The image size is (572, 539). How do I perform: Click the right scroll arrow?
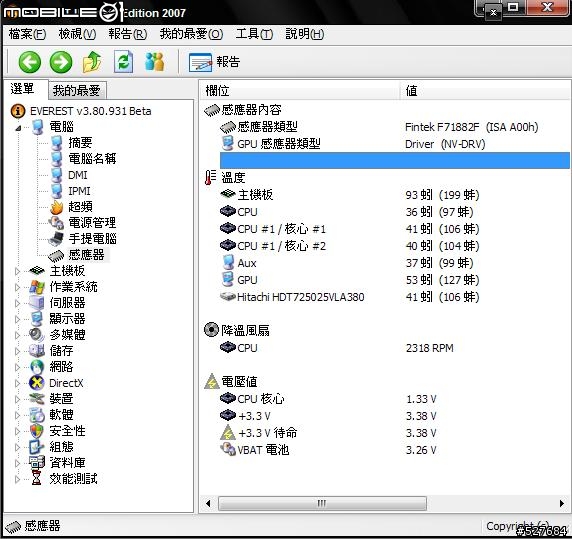pos(562,503)
